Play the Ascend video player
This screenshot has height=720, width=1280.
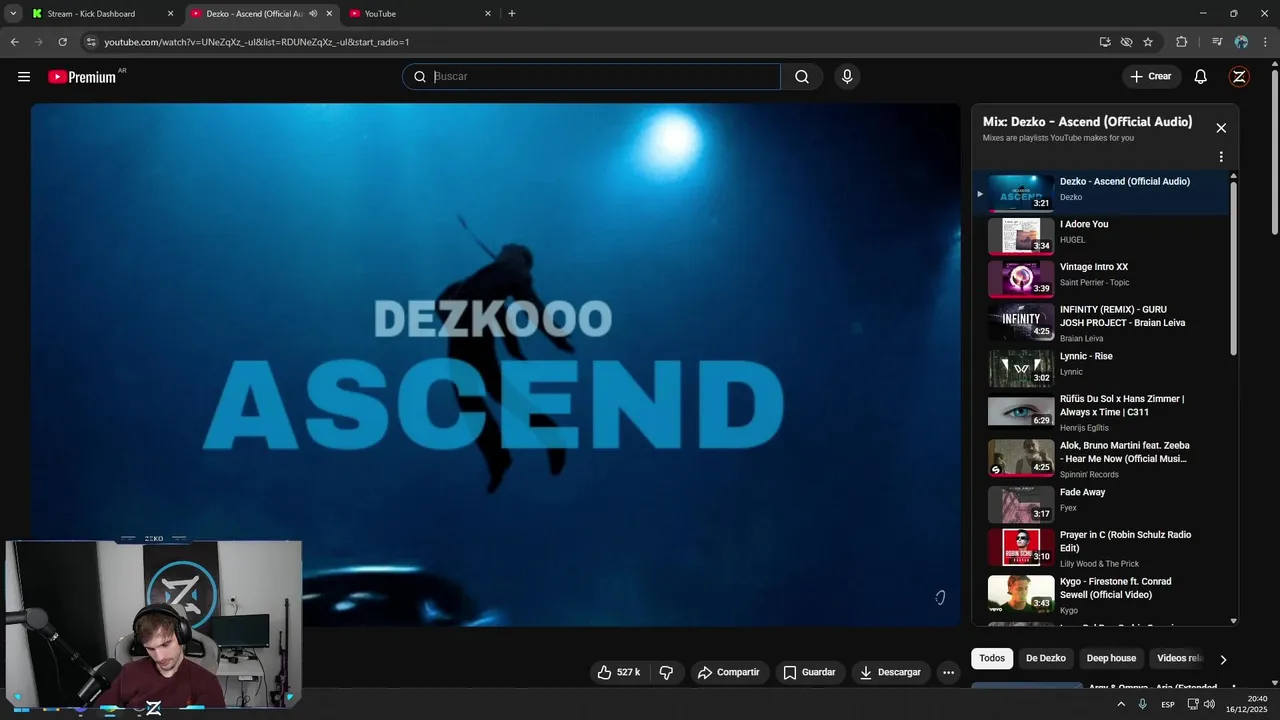(495, 365)
